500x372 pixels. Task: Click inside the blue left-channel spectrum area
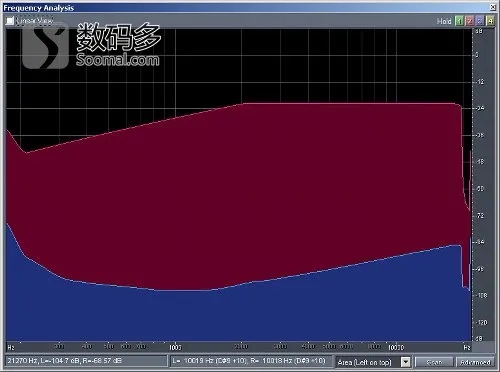click(233, 317)
